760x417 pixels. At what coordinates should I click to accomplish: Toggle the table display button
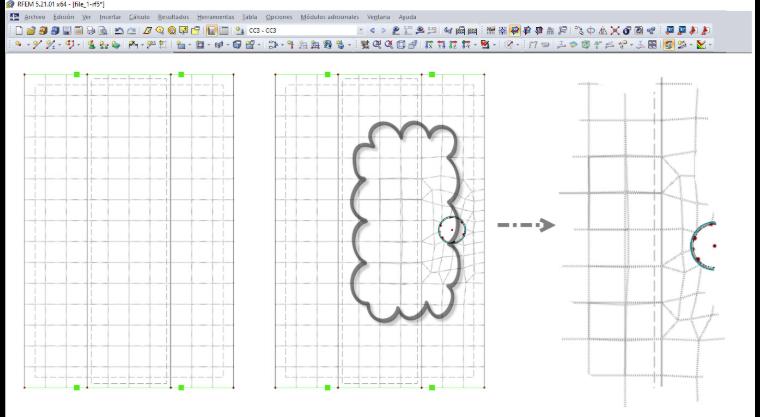click(x=224, y=31)
